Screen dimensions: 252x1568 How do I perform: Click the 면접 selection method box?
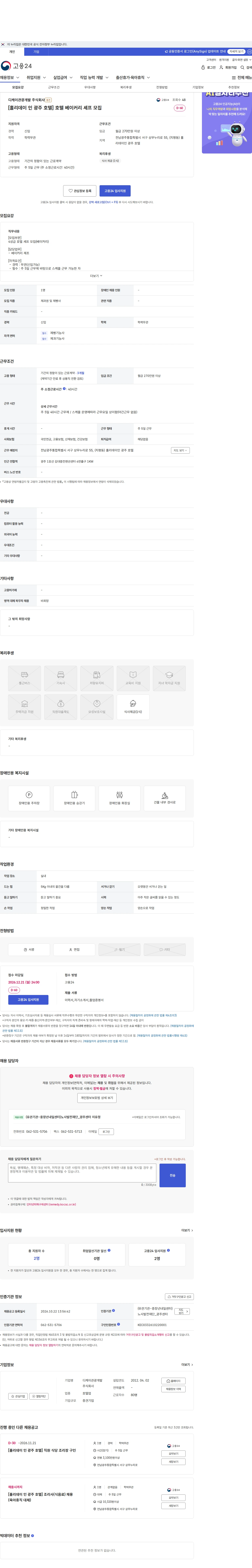click(74, 950)
